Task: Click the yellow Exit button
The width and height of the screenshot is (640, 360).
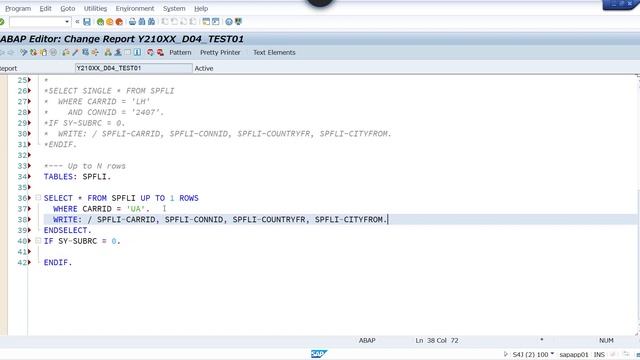Action: pos(109,22)
